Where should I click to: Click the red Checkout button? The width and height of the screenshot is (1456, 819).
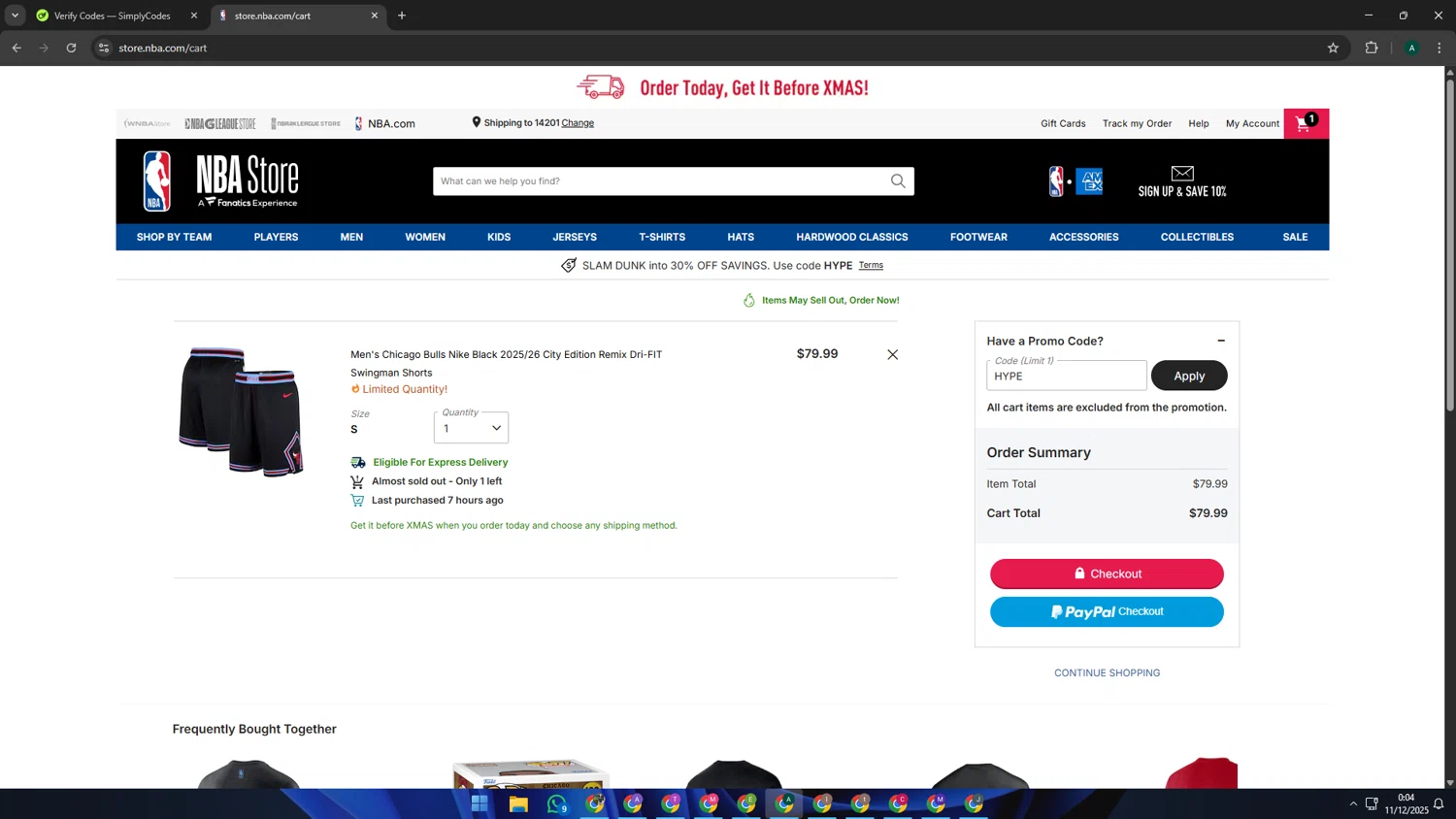coord(1107,573)
